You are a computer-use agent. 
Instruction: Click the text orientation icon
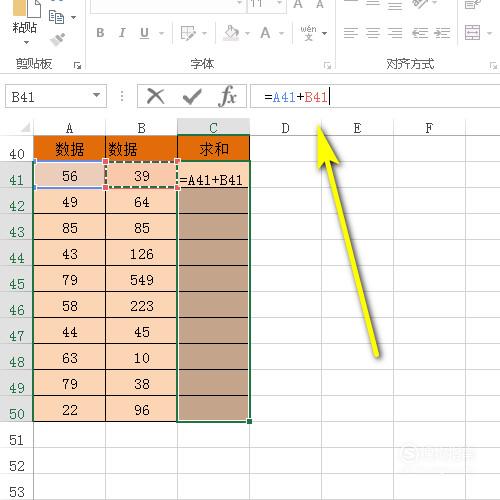(x=420, y=4)
